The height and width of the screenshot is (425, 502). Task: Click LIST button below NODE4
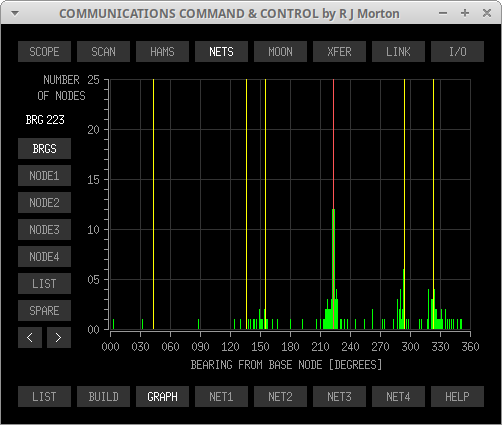tap(44, 284)
